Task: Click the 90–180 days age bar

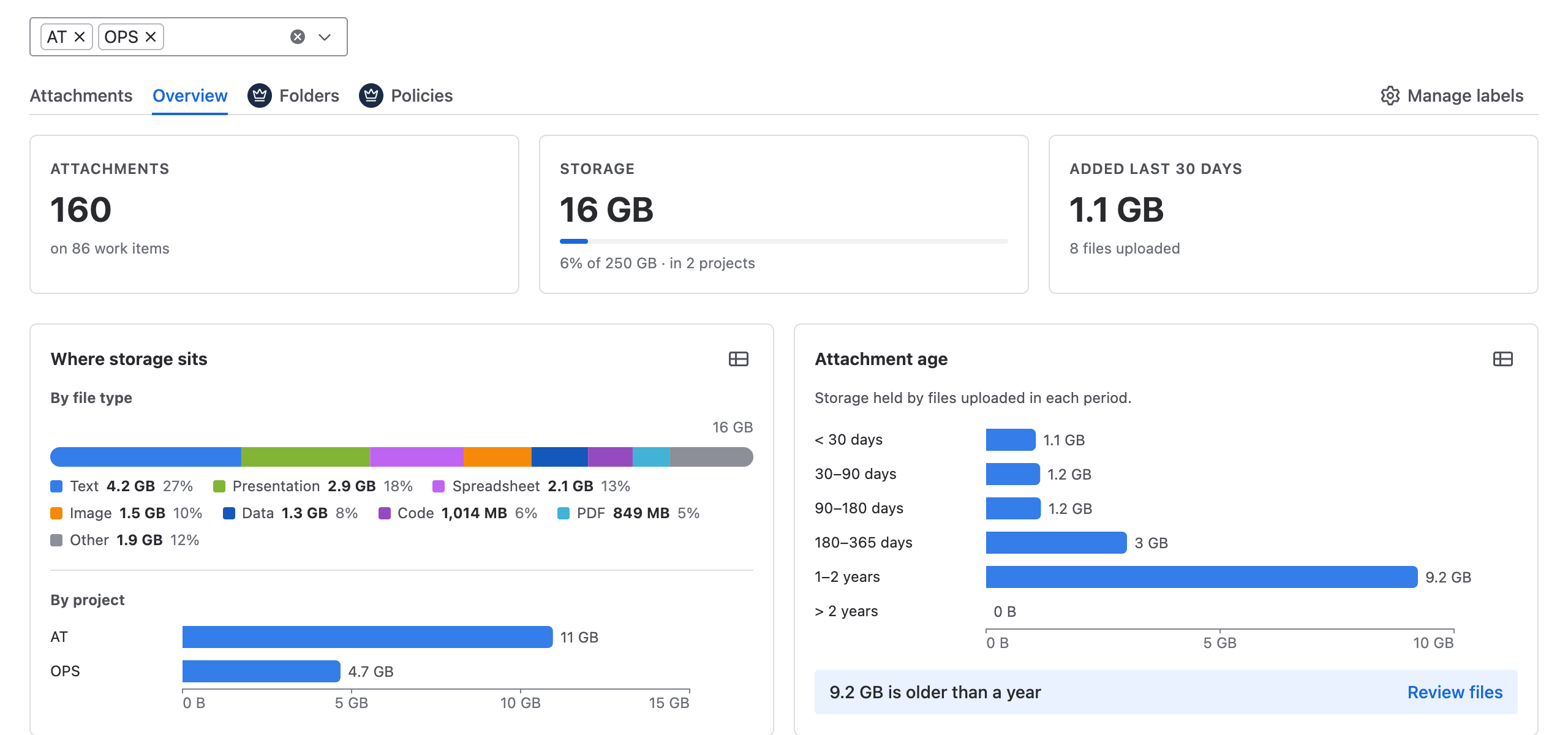Action: pos(1013,508)
